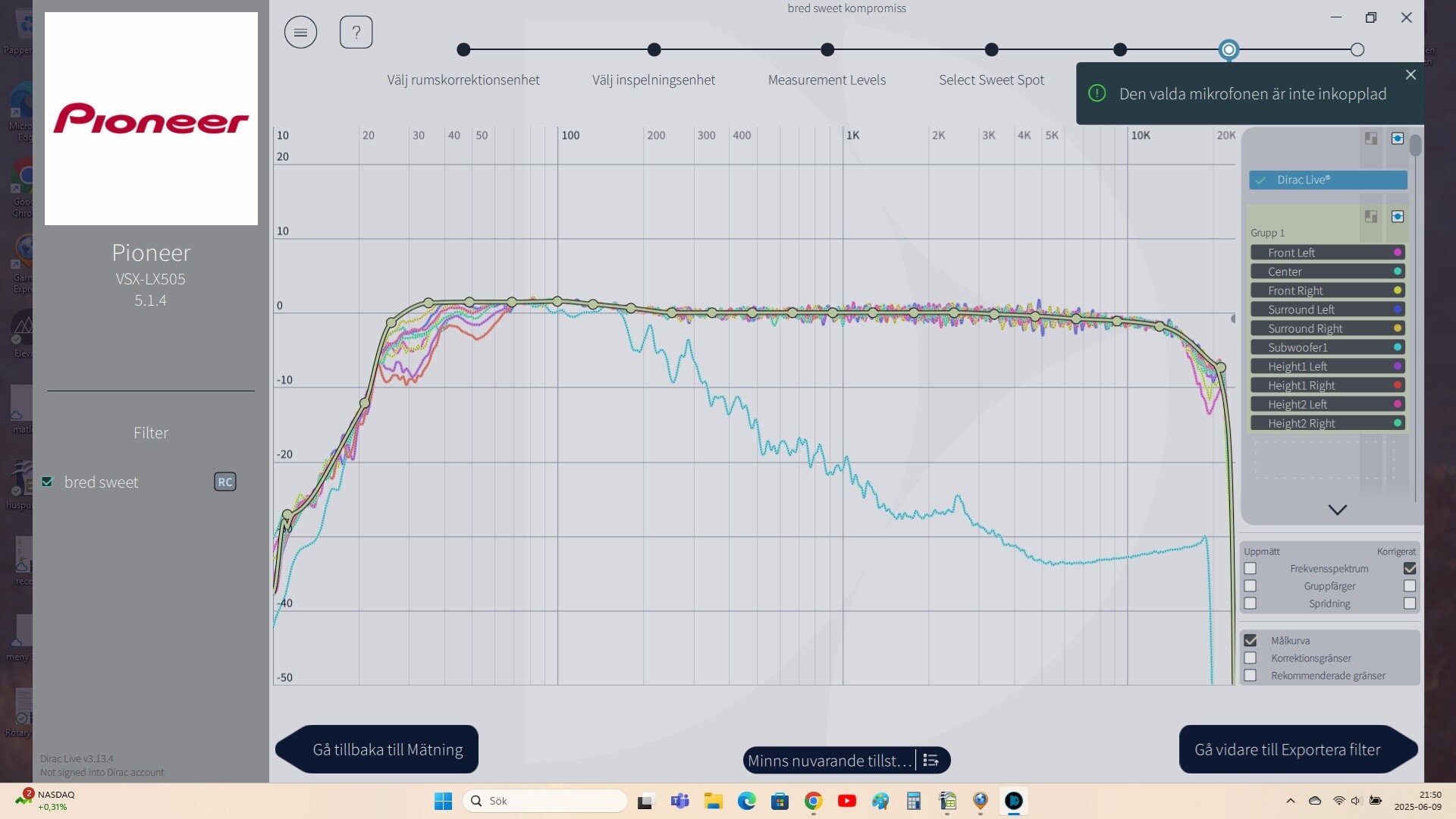Enable the Korrektionsgränser checkbox
Viewport: 1456px width, 819px height.
point(1250,657)
